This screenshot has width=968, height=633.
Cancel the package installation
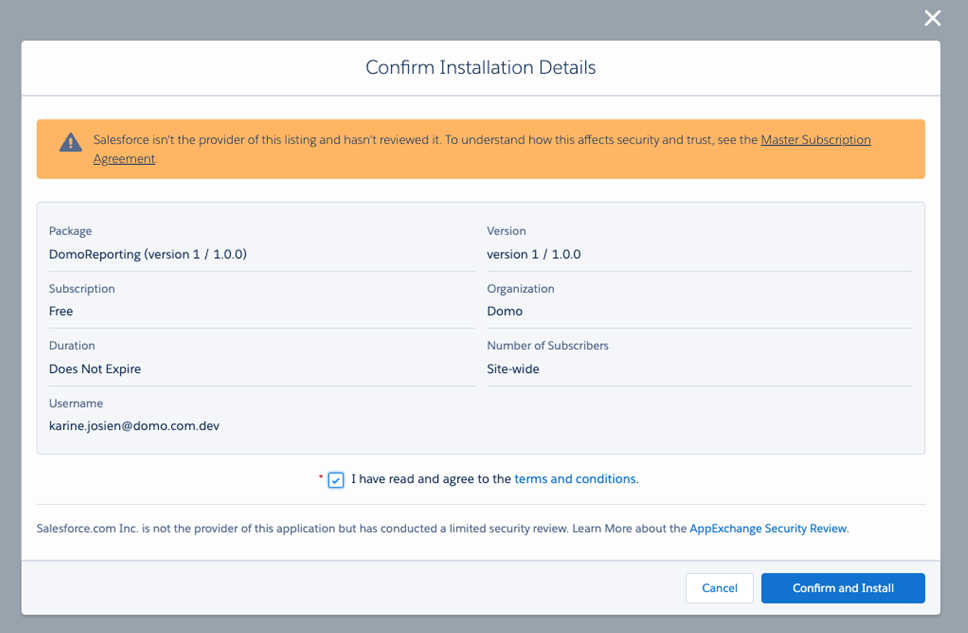(x=719, y=588)
